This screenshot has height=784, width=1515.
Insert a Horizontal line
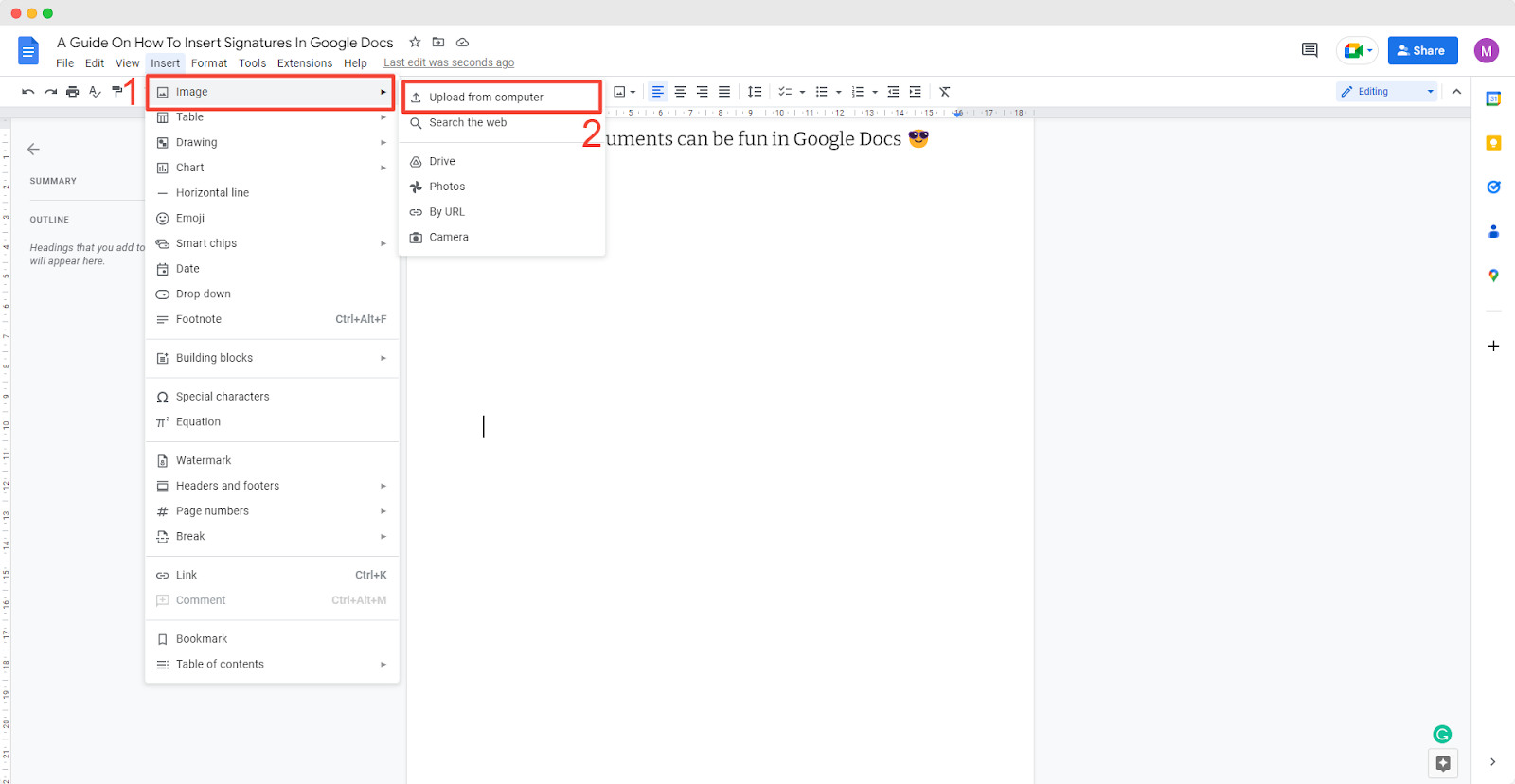tap(272, 192)
